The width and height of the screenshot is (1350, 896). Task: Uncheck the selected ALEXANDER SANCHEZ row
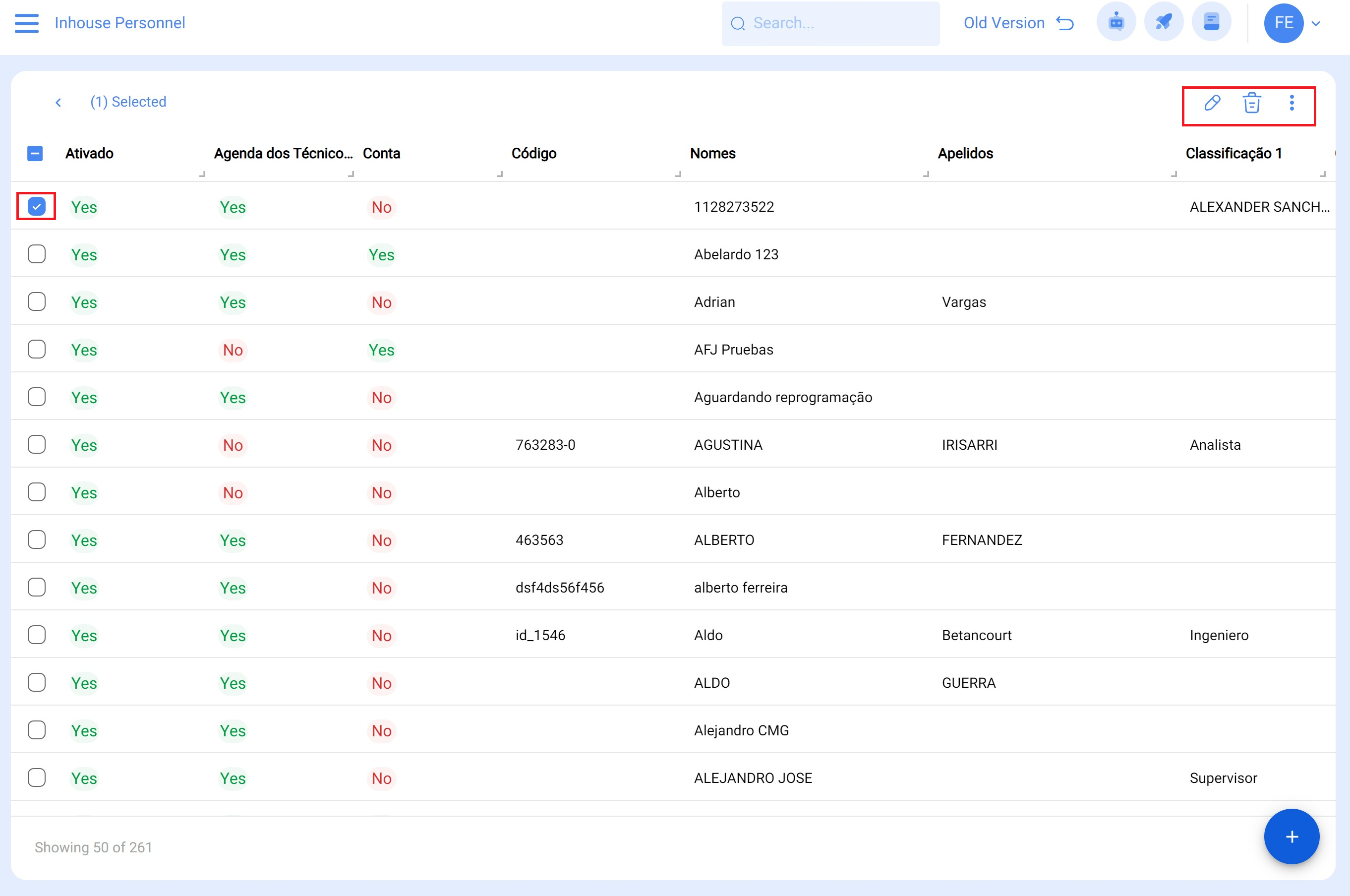36,206
